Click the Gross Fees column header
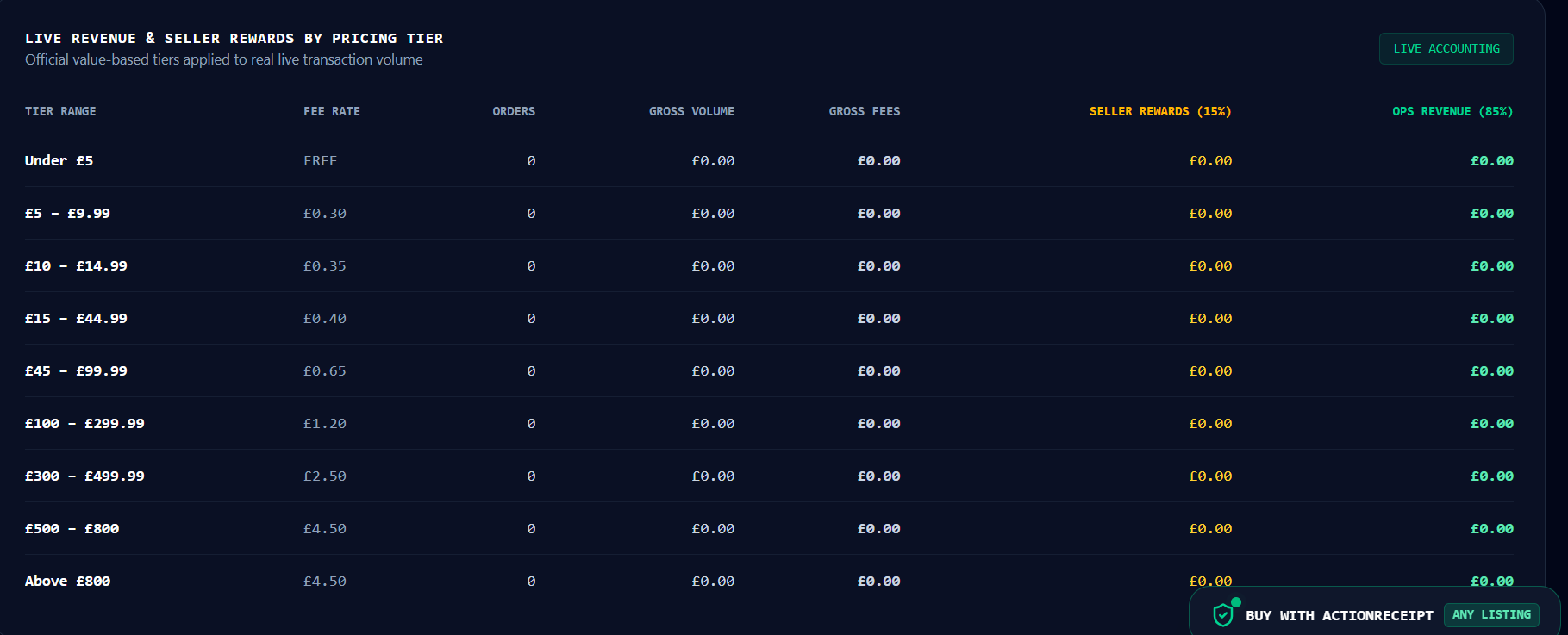Image resolution: width=1568 pixels, height=635 pixels. [865, 111]
